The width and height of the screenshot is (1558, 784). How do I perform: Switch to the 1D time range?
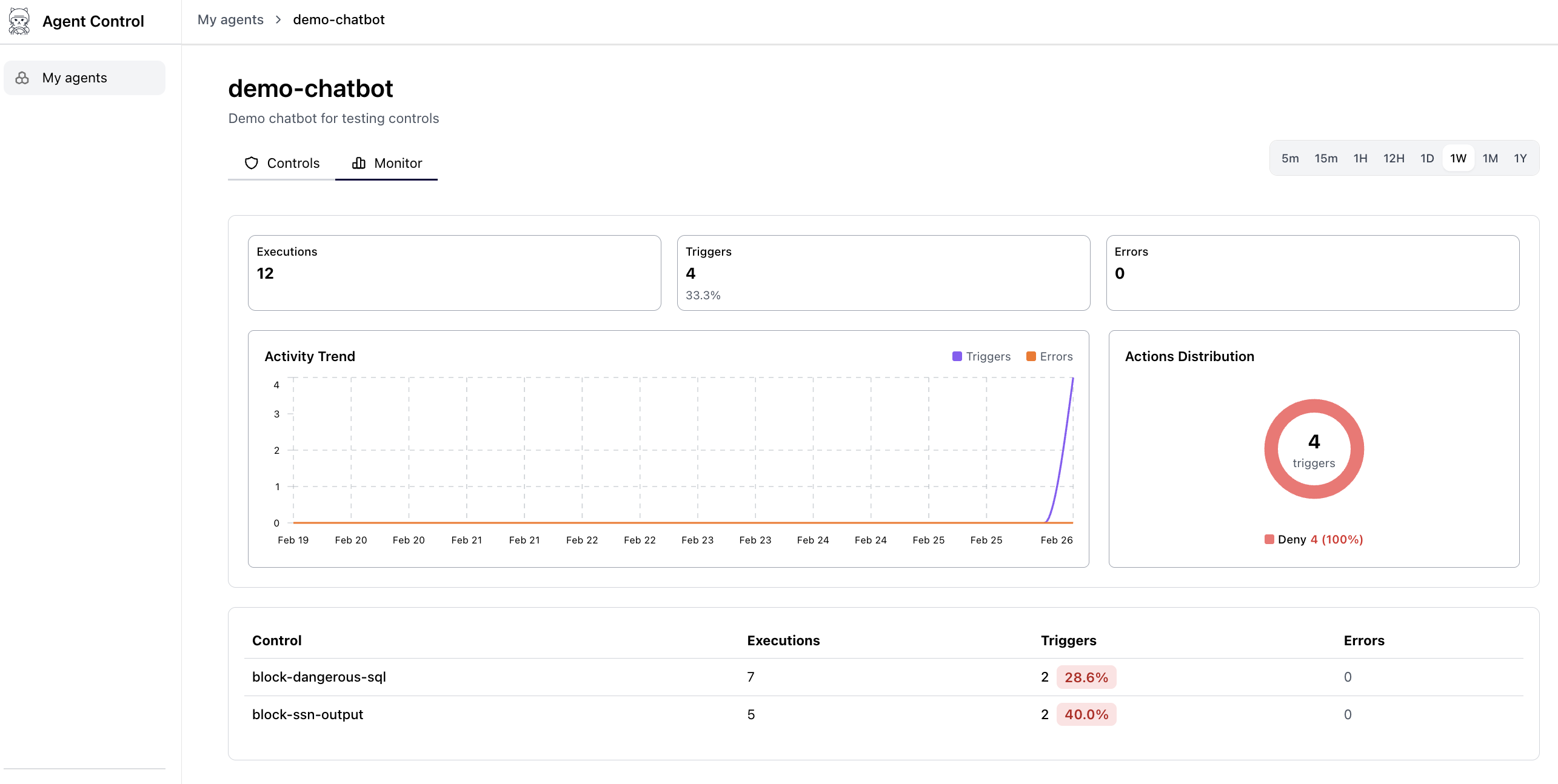(1428, 158)
